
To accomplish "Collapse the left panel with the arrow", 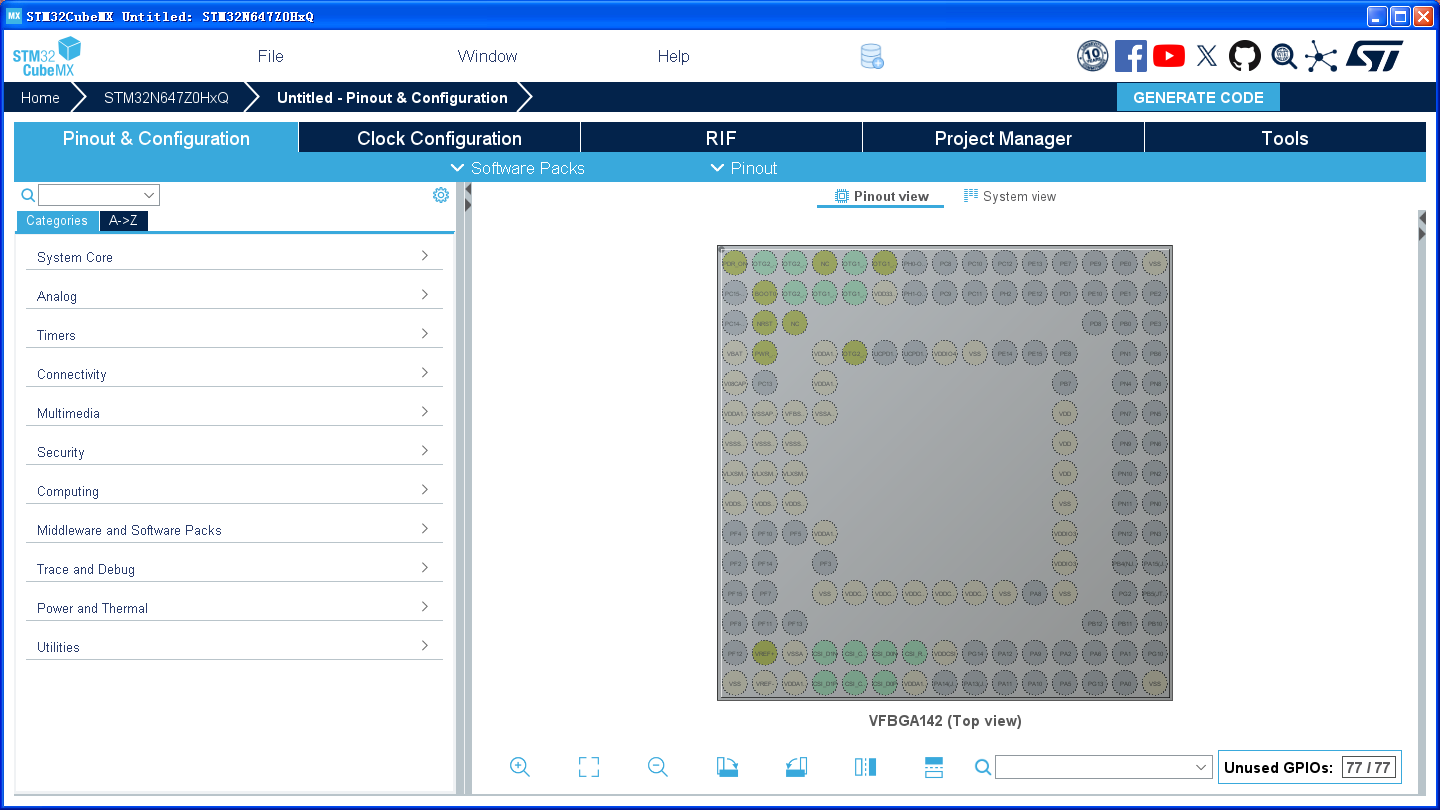I will pyautogui.click(x=468, y=190).
